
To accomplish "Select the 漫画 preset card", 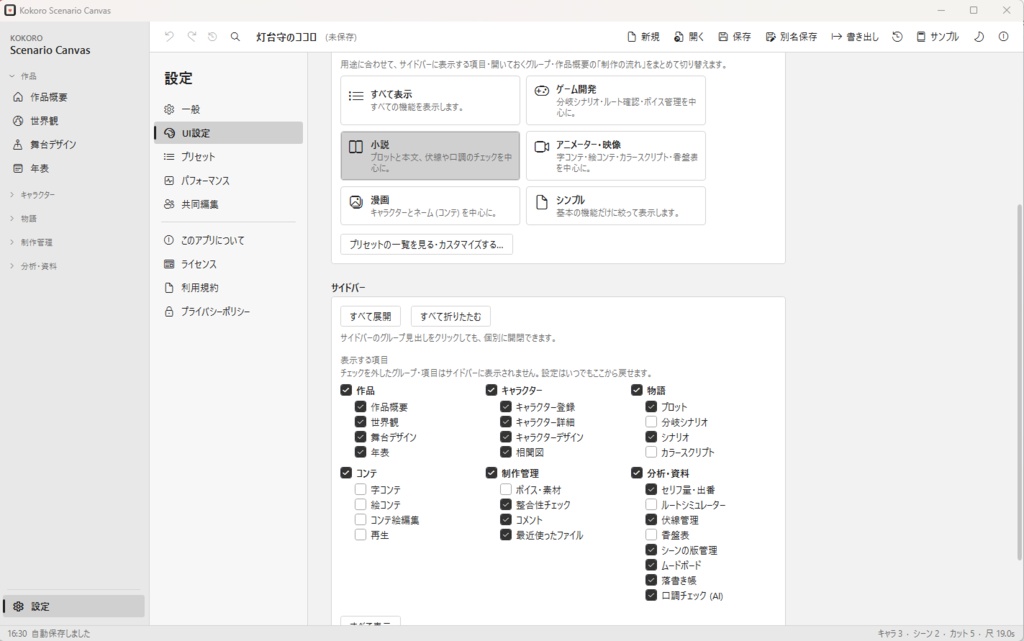I will point(430,206).
